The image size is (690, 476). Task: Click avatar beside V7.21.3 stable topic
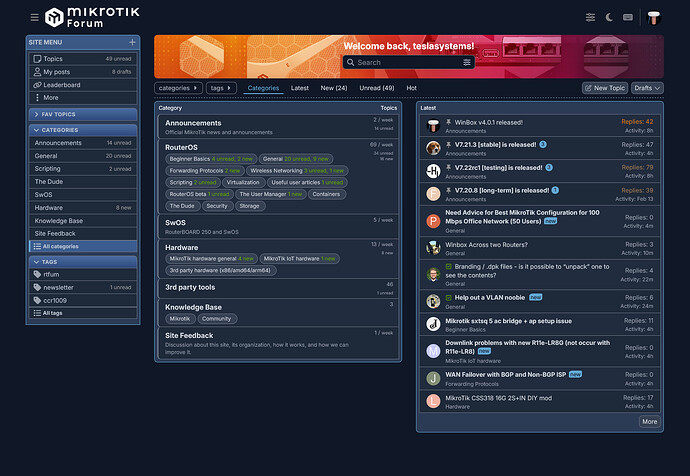(x=433, y=148)
